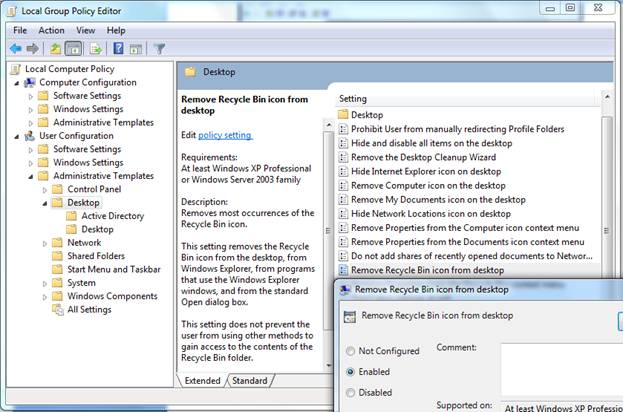The height and width of the screenshot is (412, 623).
Task: Select the Not Configured radio button
Action: pyautogui.click(x=350, y=351)
